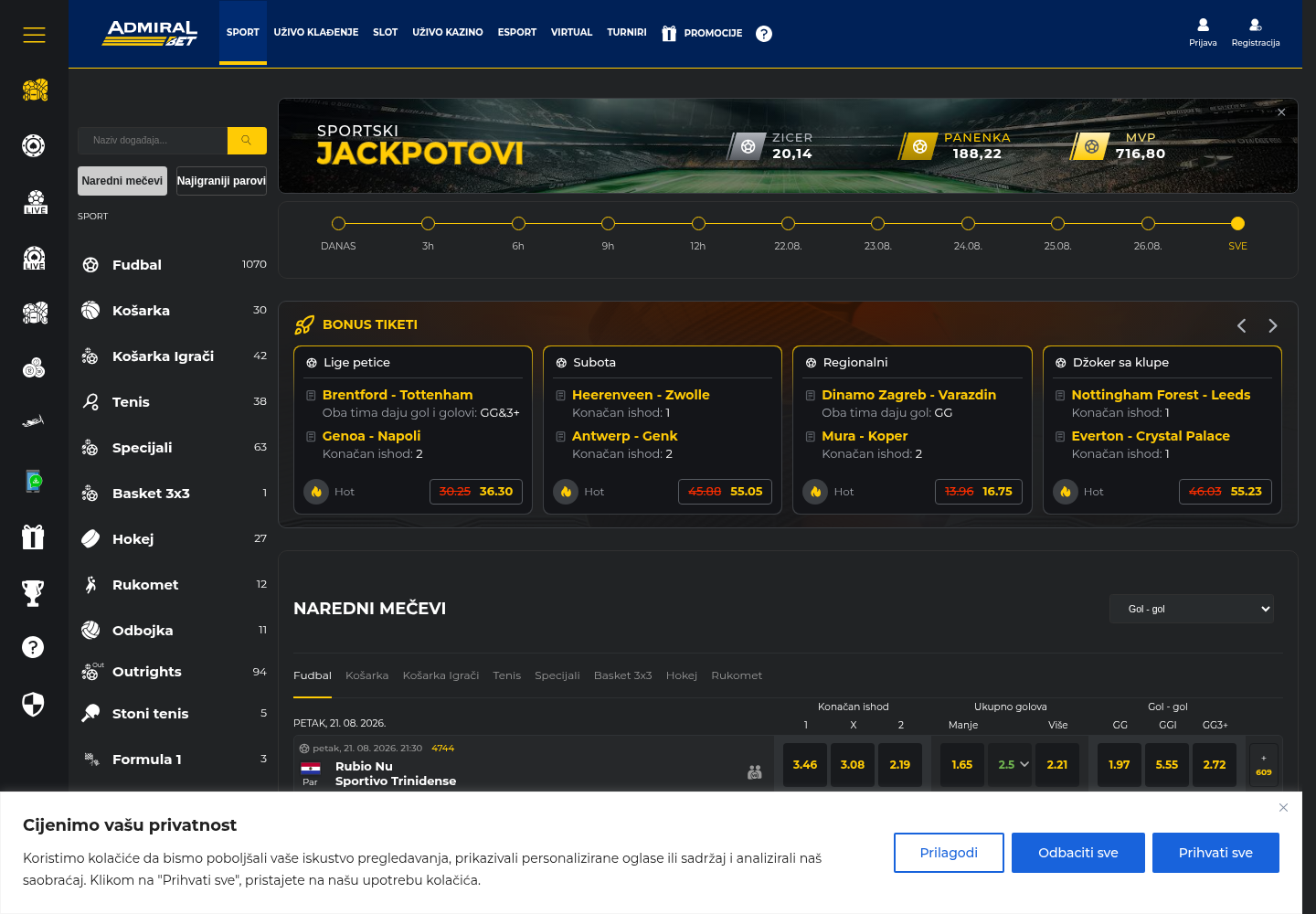The image size is (1316, 914).
Task: Click the Hot flame icon on Džoker sa klupe ticket
Action: coord(1066,492)
